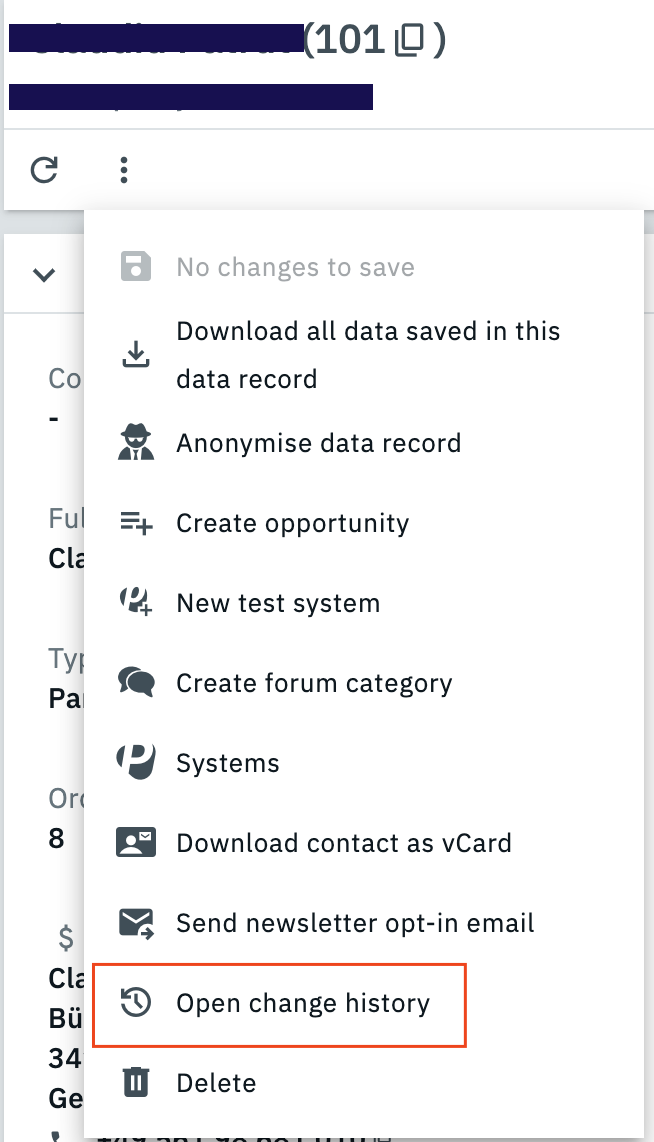Choose New test system

pyautogui.click(x=276, y=602)
